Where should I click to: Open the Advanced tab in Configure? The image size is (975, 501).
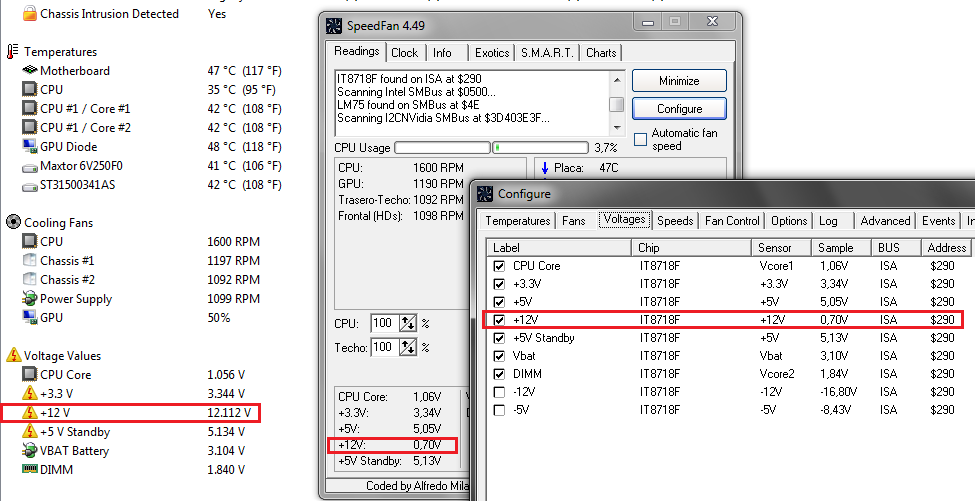coord(885,221)
